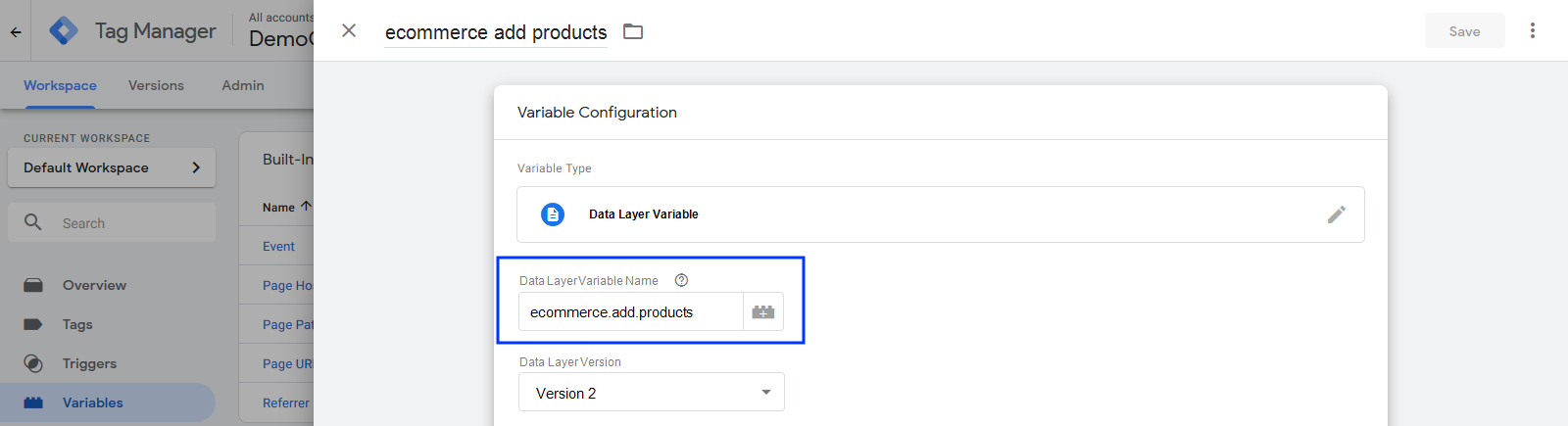Click the back arrow in Tag Manager

click(16, 31)
